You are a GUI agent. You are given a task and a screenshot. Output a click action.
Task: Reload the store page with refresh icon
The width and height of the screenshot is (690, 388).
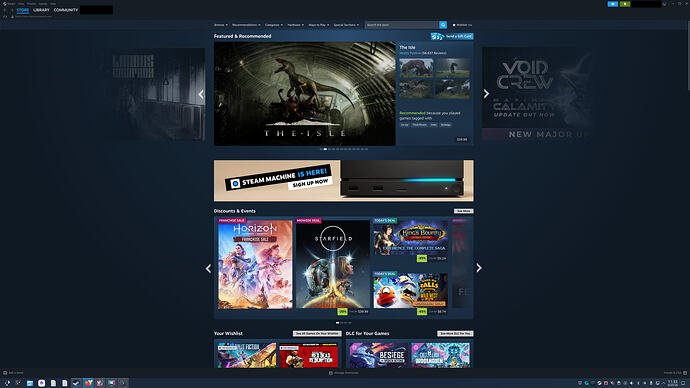[x=5, y=17]
